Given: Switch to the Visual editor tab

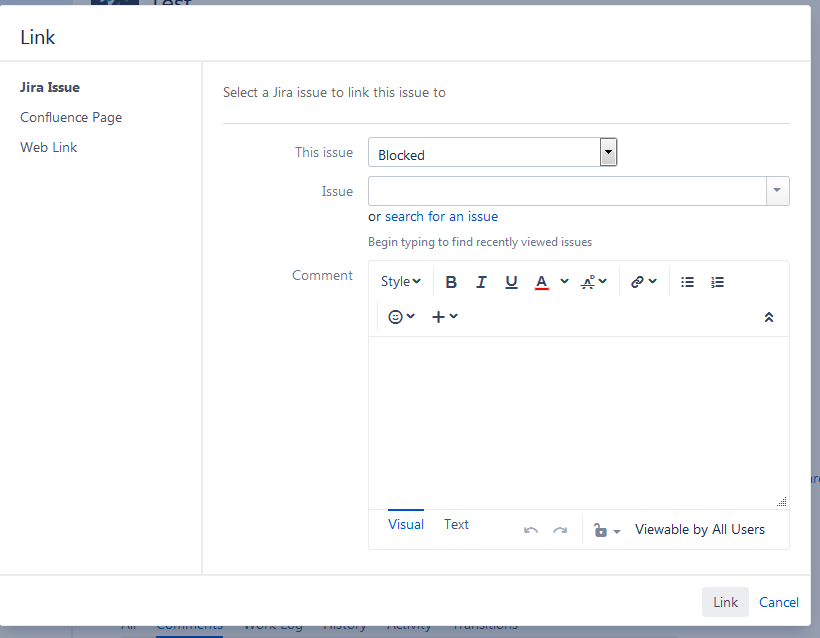Looking at the screenshot, I should point(406,525).
